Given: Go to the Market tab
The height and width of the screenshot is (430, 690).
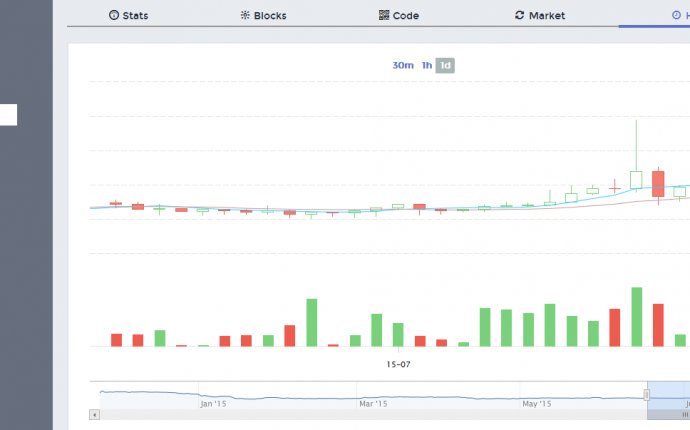Looking at the screenshot, I should [540, 15].
